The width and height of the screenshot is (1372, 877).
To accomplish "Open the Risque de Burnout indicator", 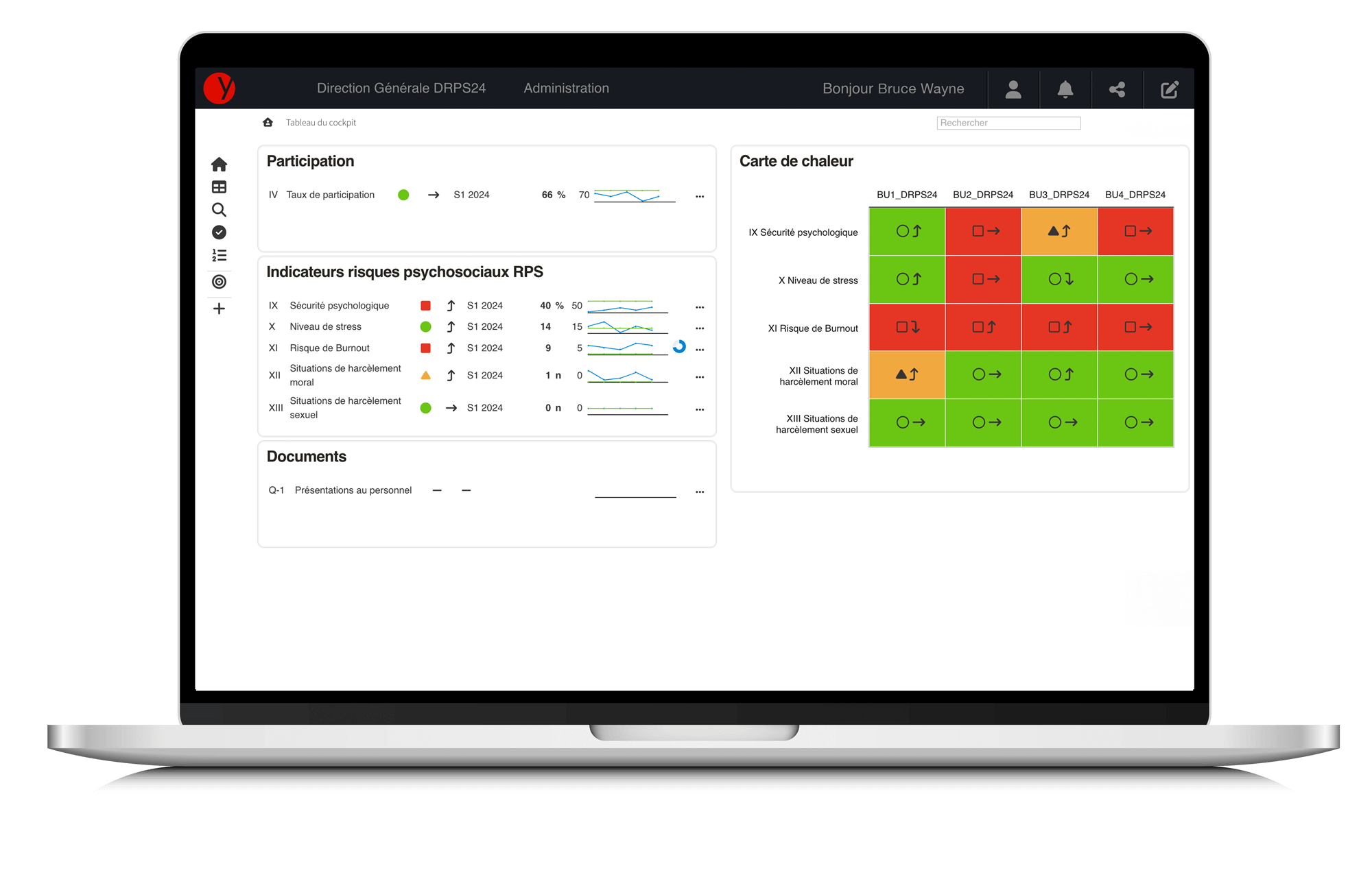I will tap(329, 348).
